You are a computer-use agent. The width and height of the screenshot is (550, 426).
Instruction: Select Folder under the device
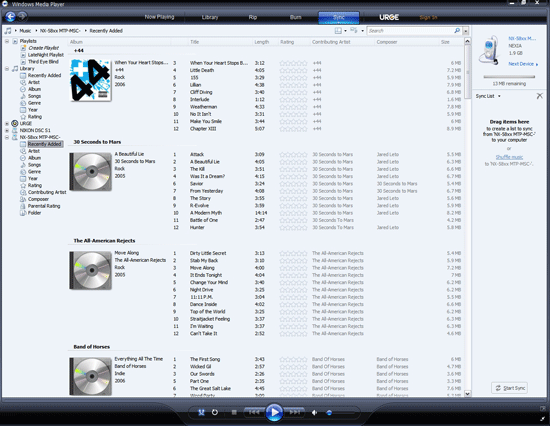[x=34, y=213]
